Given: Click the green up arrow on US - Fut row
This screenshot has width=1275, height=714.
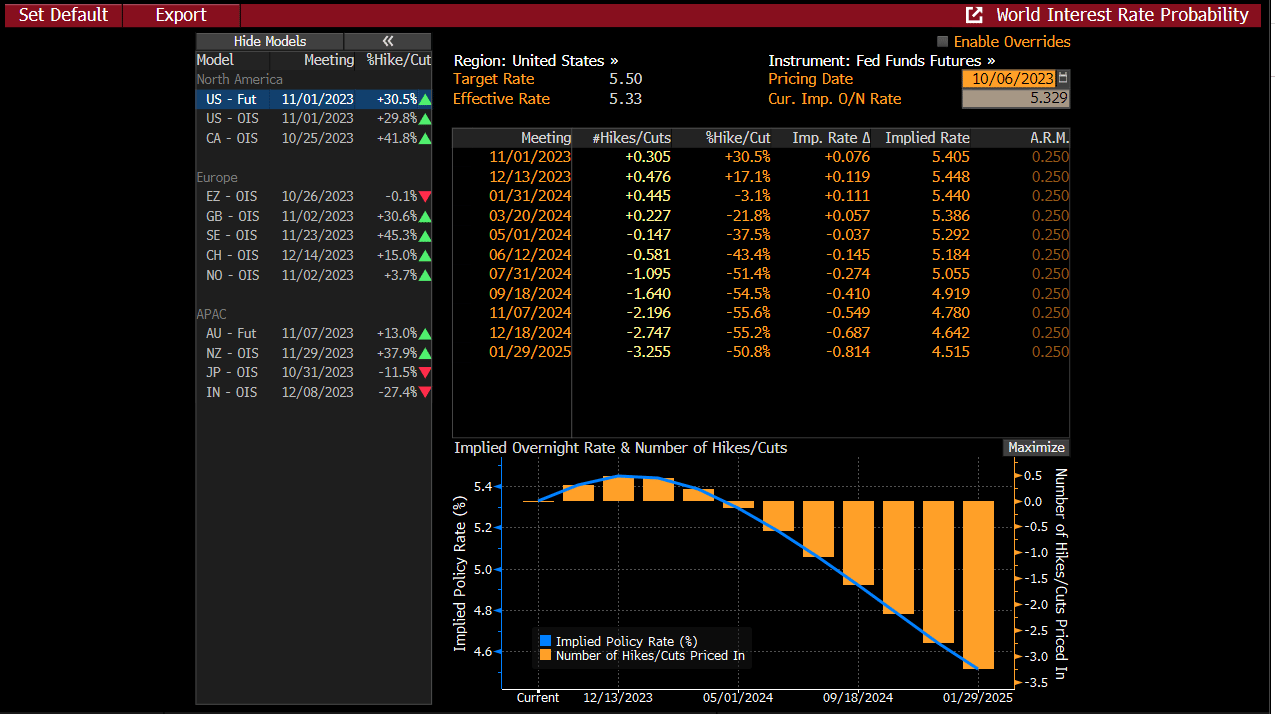Looking at the screenshot, I should point(425,99).
